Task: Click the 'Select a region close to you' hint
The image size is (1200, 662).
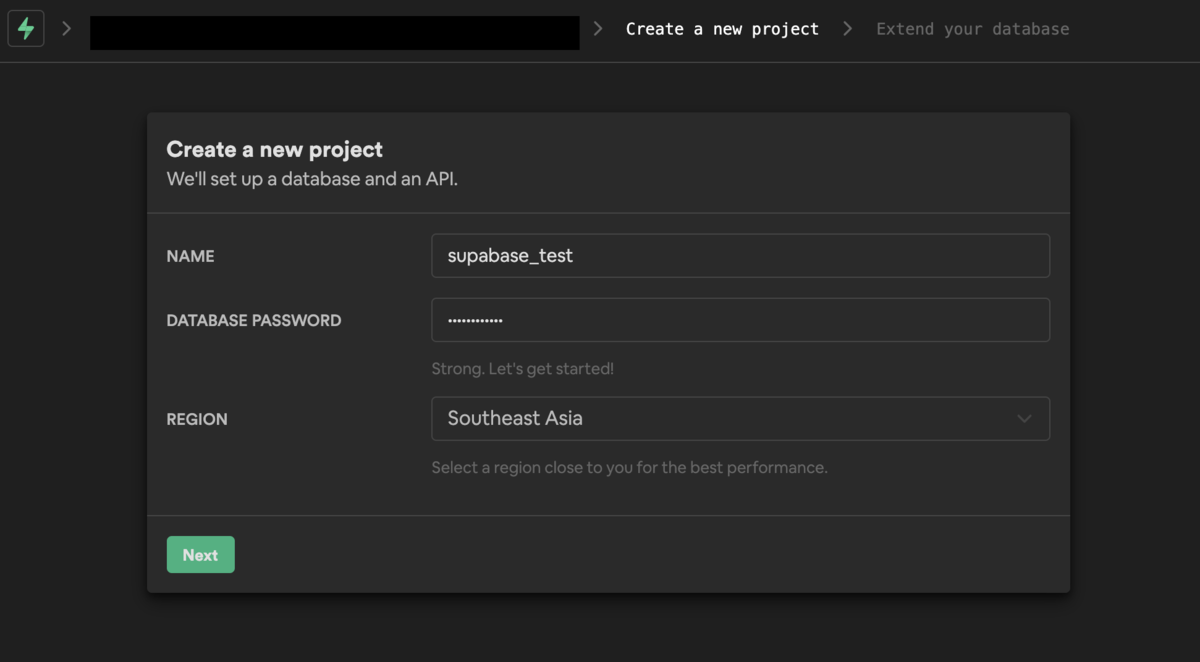Action: click(629, 467)
